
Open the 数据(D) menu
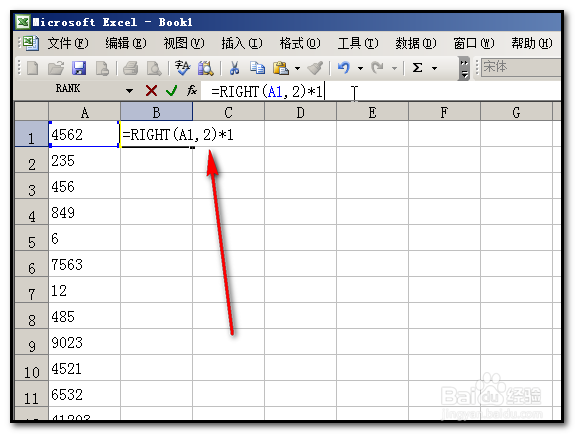coord(415,43)
